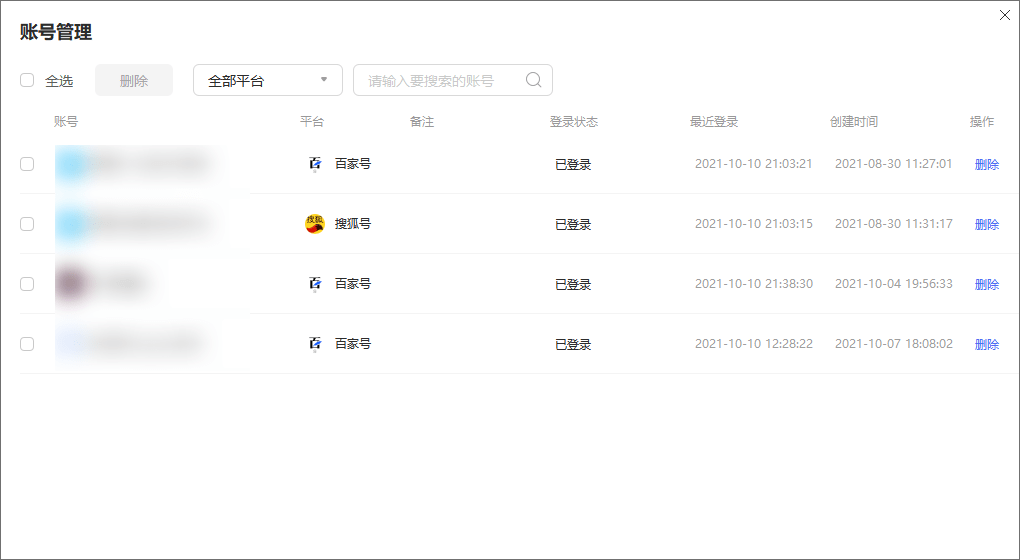Screen dimensions: 1020x560
Task: Click last login 2021-10-10 21:38:30
Action: 753,284
